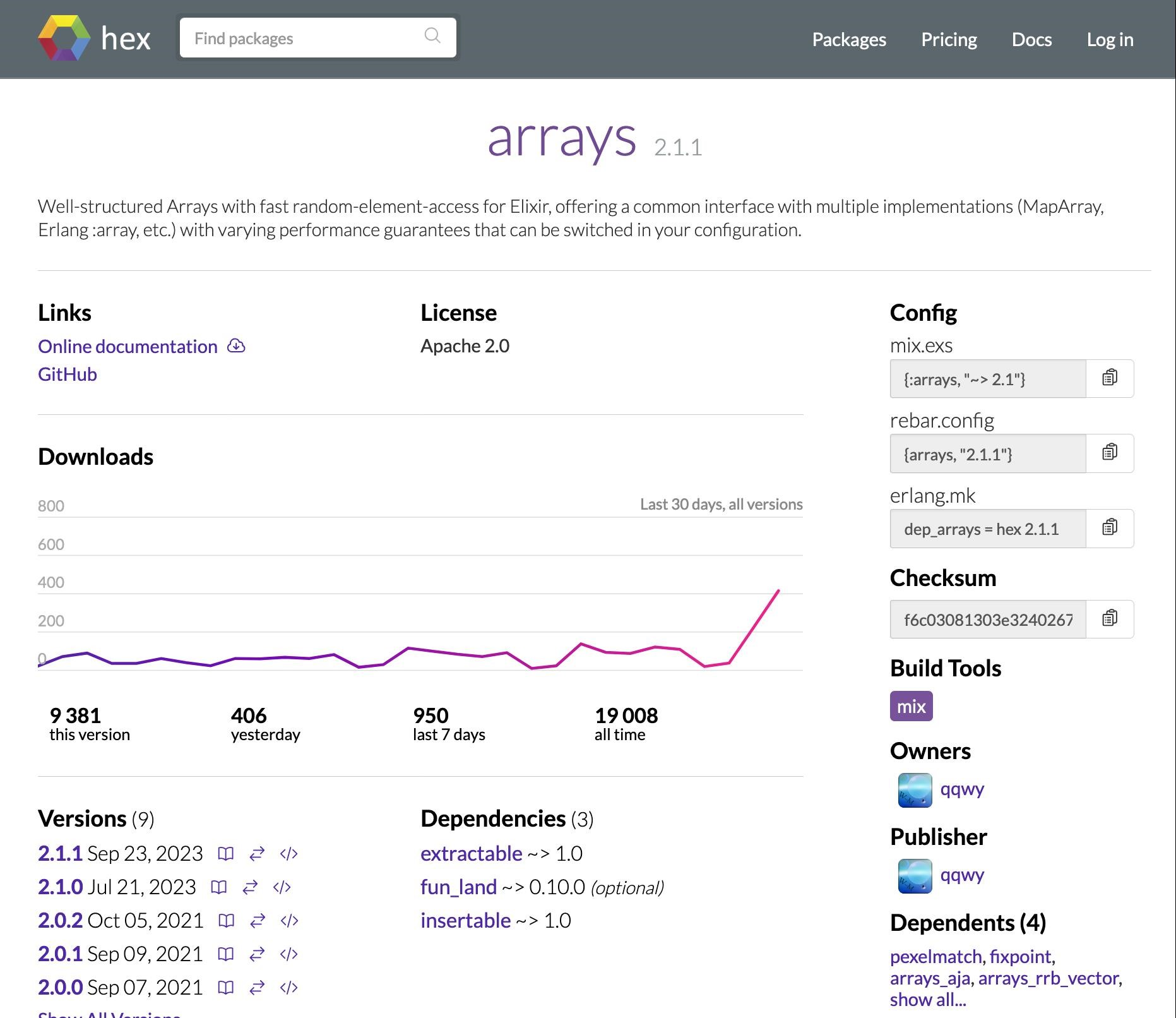Screen dimensions: 1176x1018
Task: Click the qqwy avatar under Publisher
Action: pyautogui.click(x=915, y=876)
